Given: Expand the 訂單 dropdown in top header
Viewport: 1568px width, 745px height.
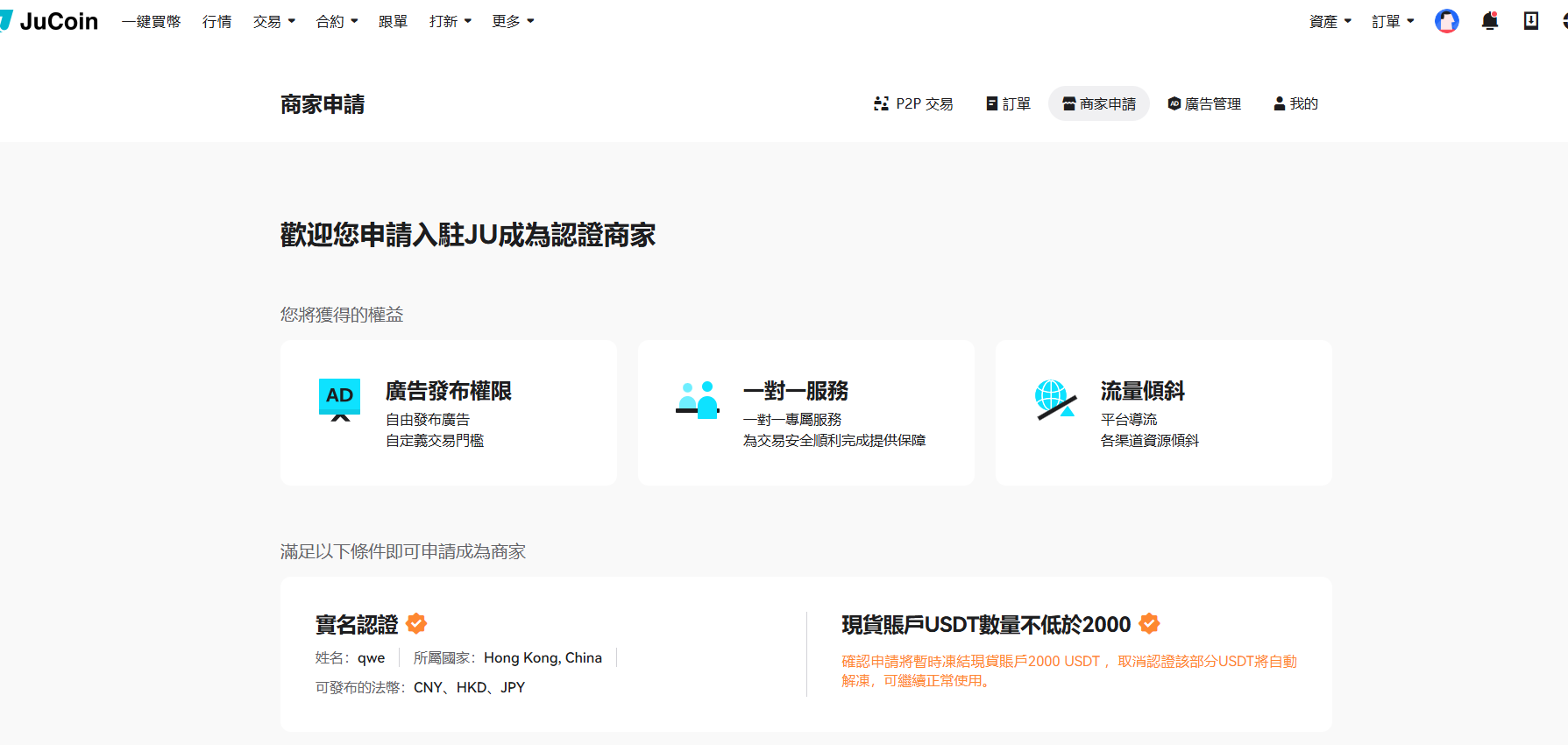Looking at the screenshot, I should click(1394, 21).
